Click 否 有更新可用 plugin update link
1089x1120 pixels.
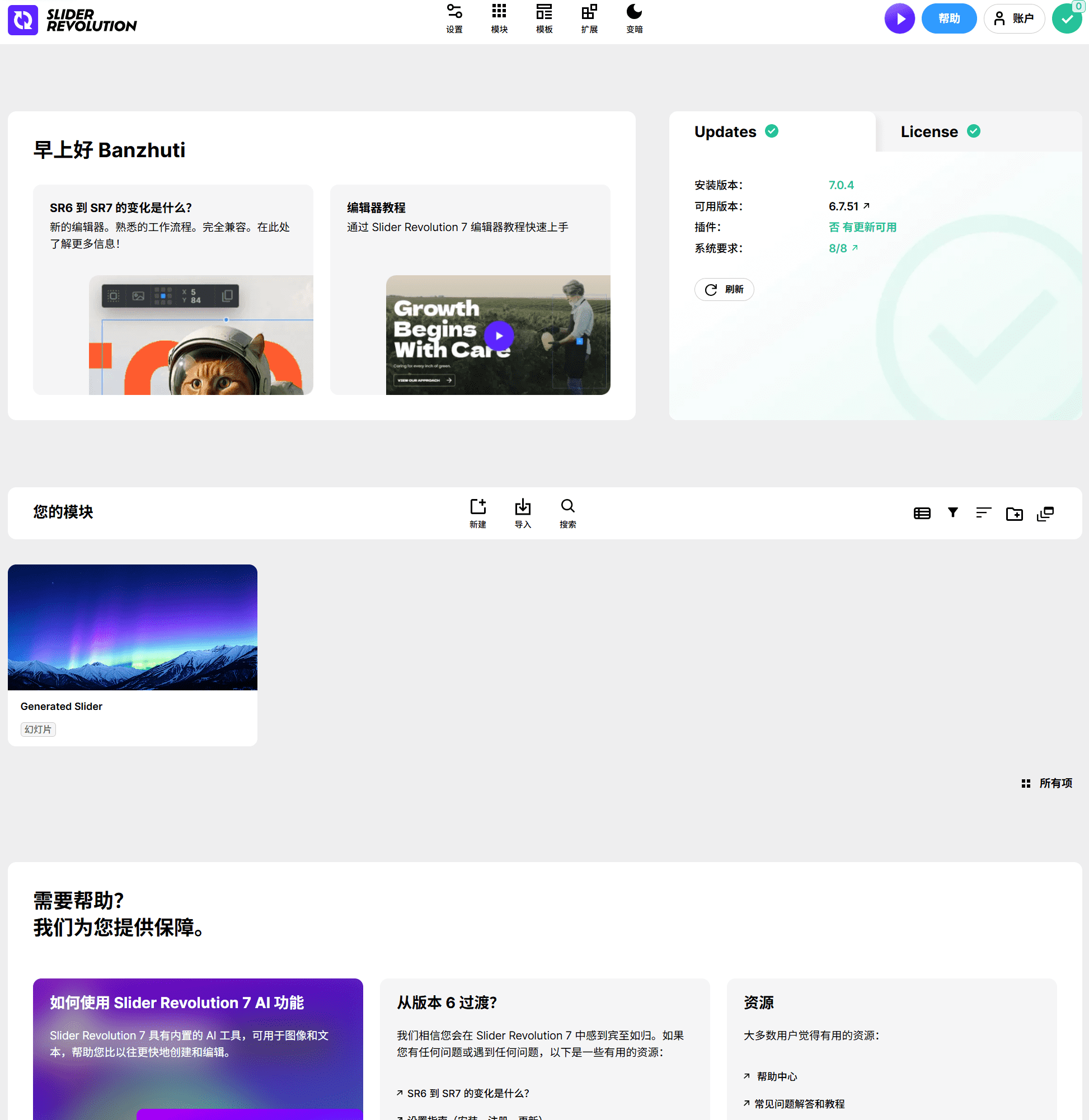click(x=862, y=228)
